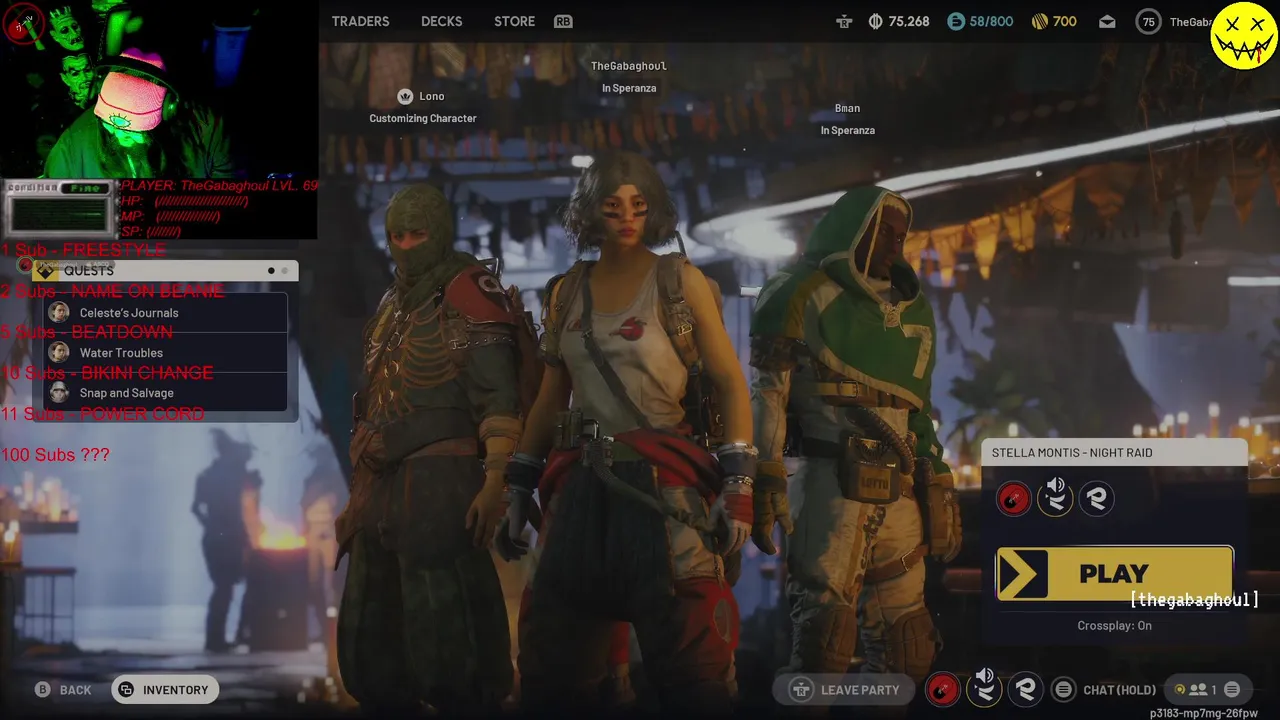
Task: Click the yellow location pin in party widget
Action: pyautogui.click(x=1180, y=690)
